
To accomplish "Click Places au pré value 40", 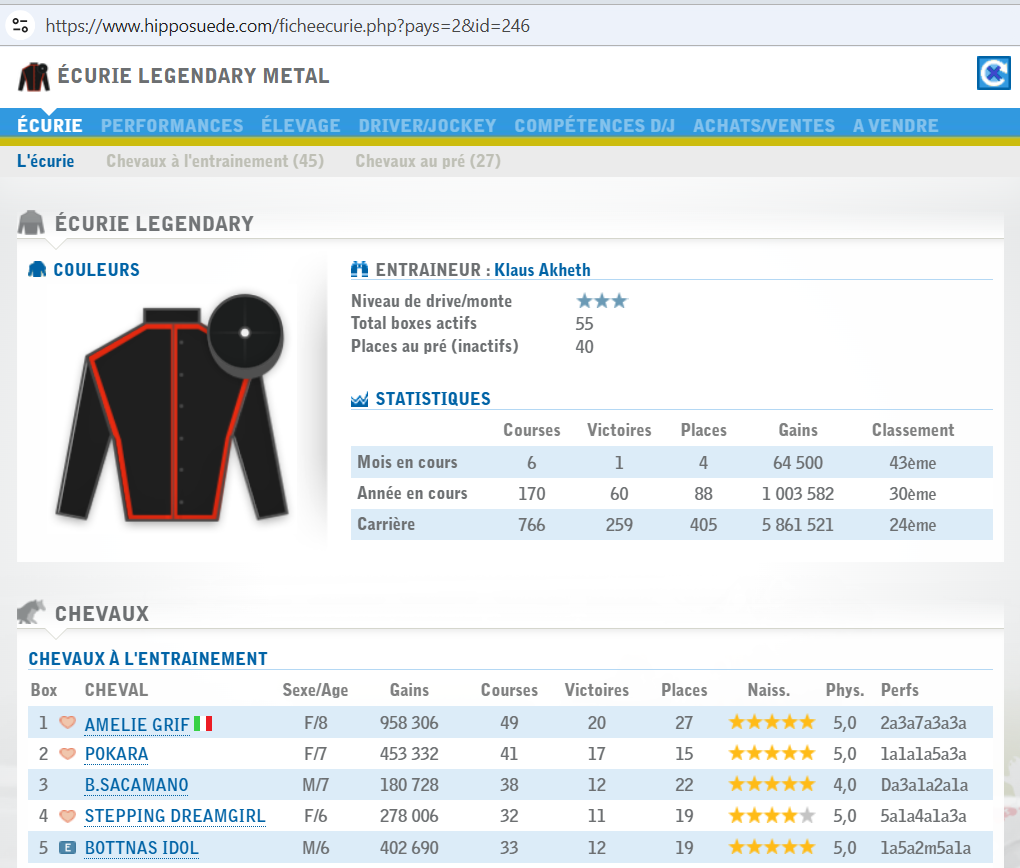I will point(584,347).
